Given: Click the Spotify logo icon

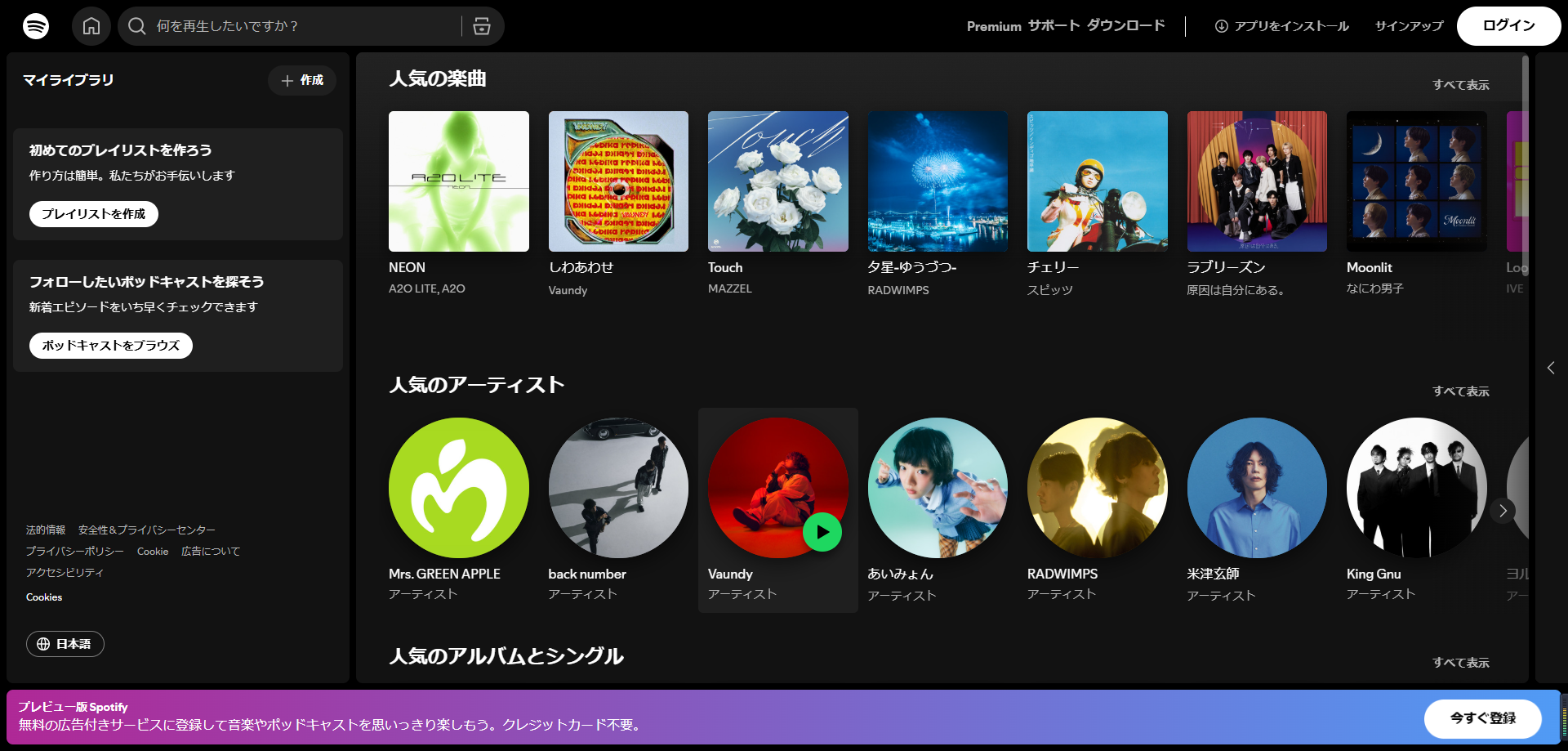Looking at the screenshot, I should tap(36, 26).
